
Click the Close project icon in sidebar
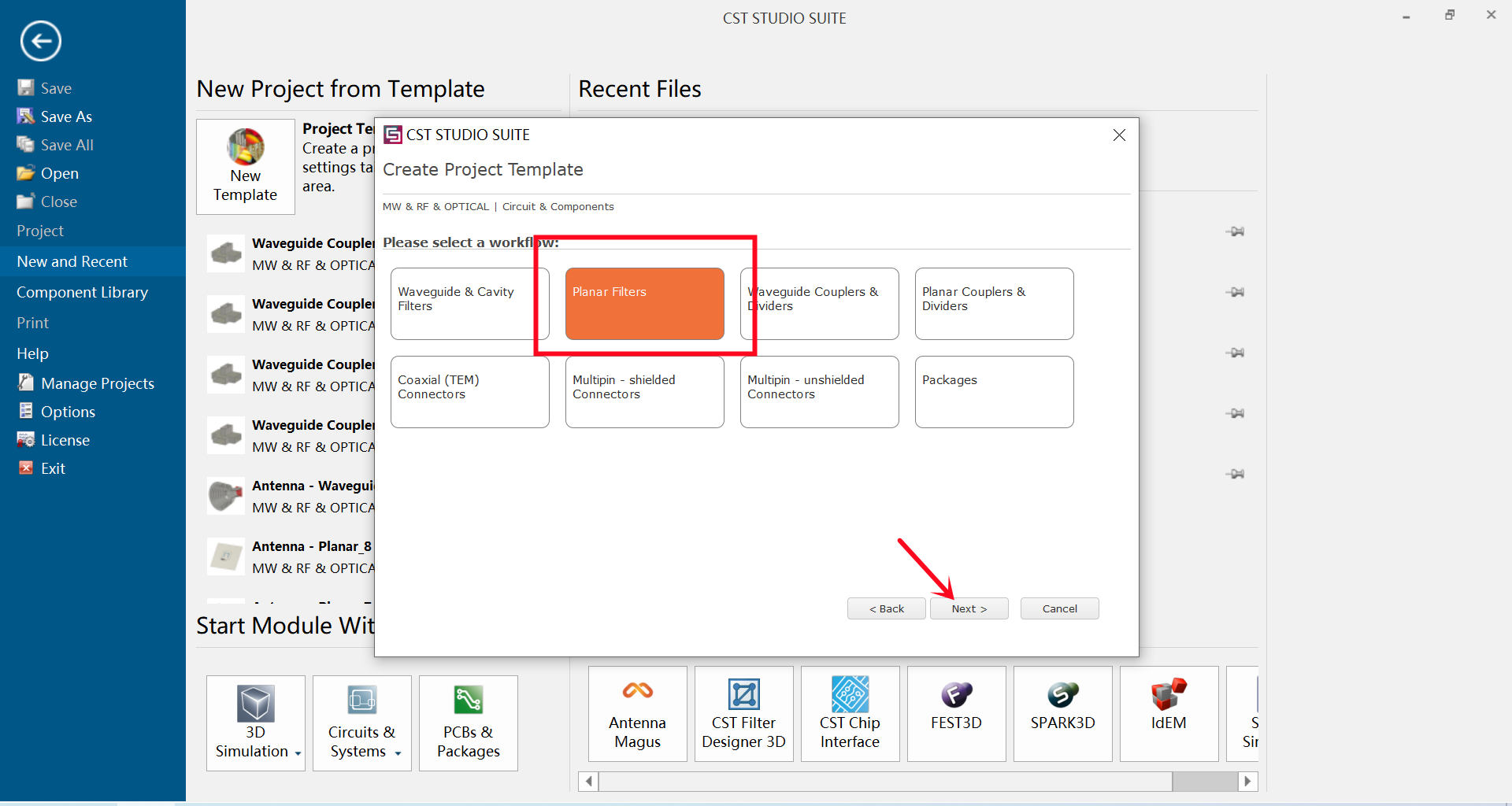click(26, 201)
